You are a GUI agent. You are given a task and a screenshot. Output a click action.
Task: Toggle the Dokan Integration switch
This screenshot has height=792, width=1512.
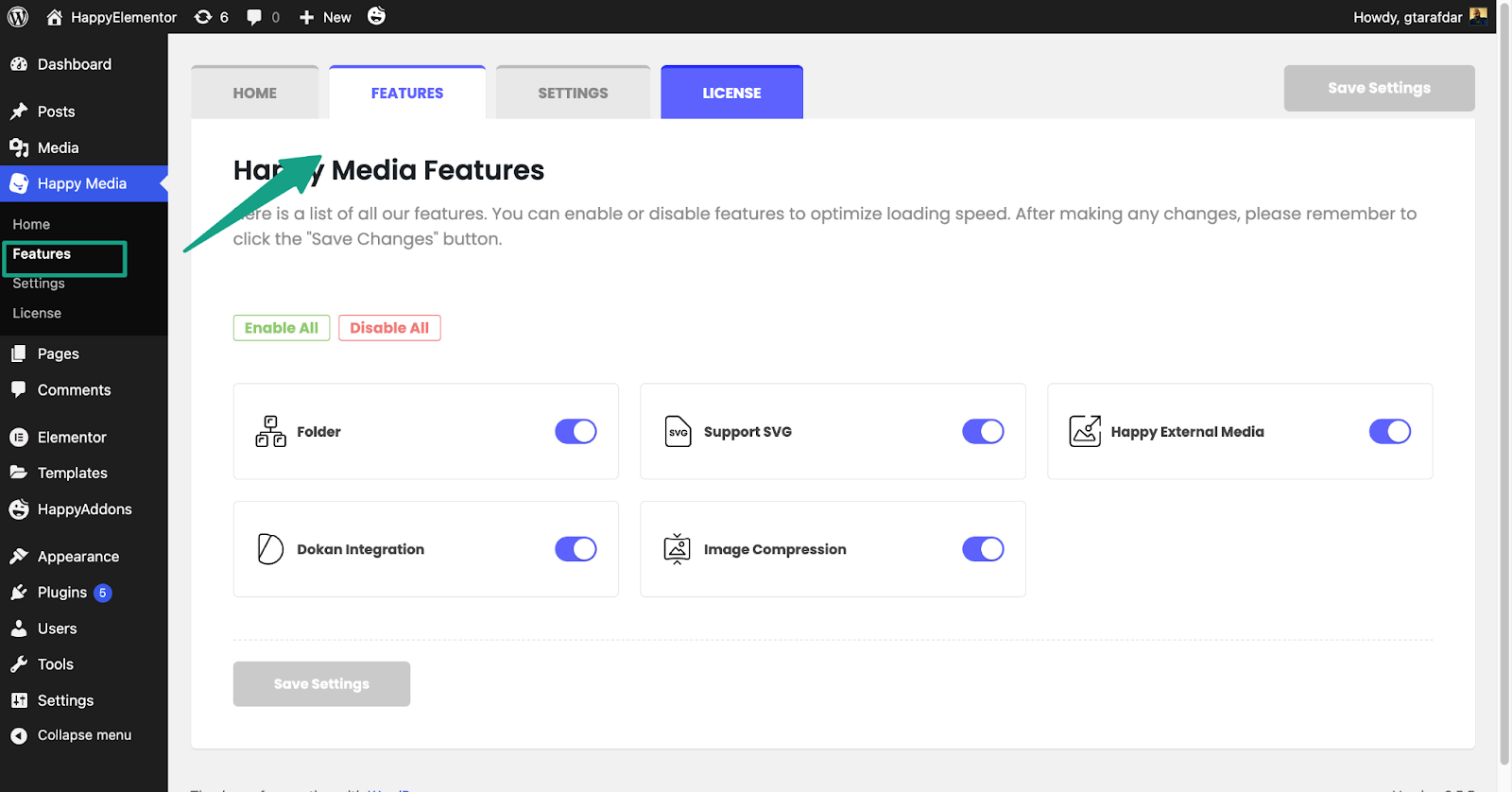[576, 549]
